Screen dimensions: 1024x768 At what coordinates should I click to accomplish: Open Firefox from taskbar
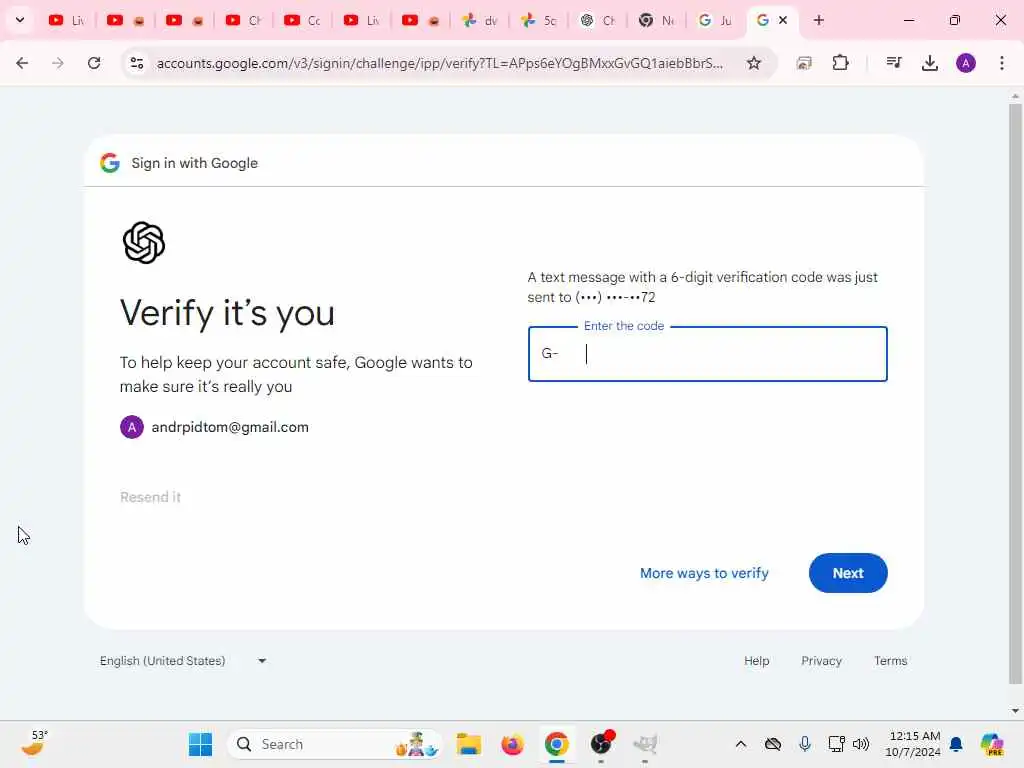tap(513, 744)
